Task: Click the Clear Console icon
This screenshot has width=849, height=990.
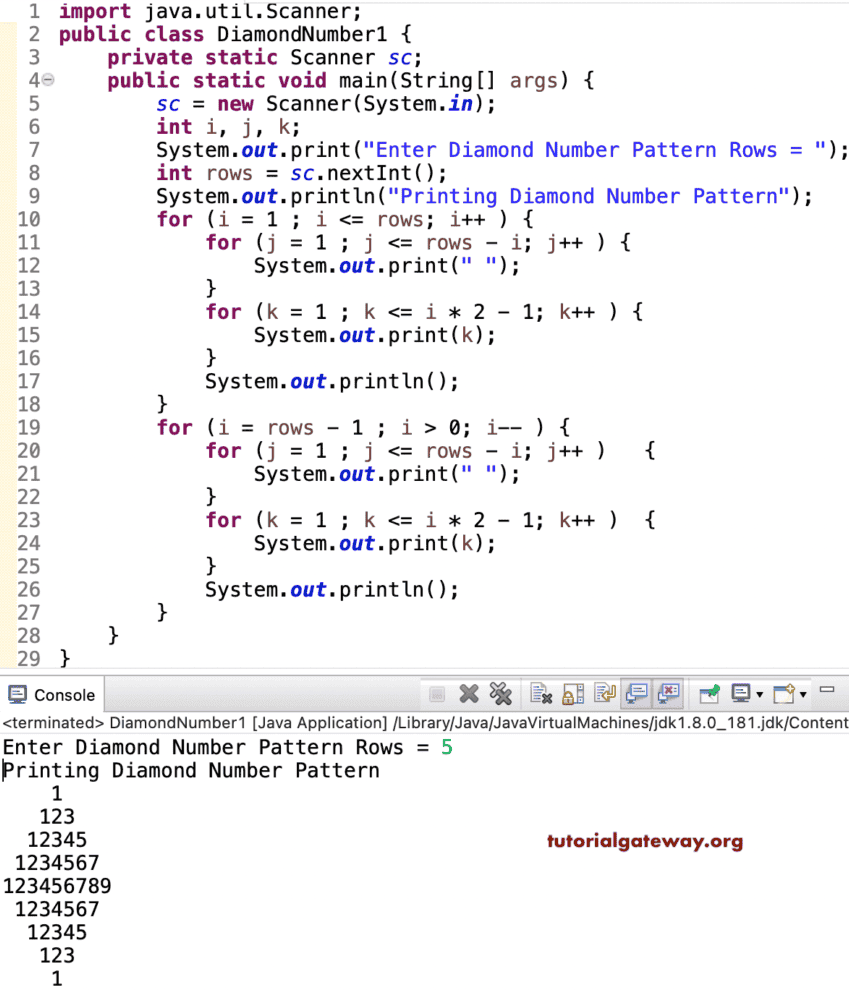Action: (541, 694)
